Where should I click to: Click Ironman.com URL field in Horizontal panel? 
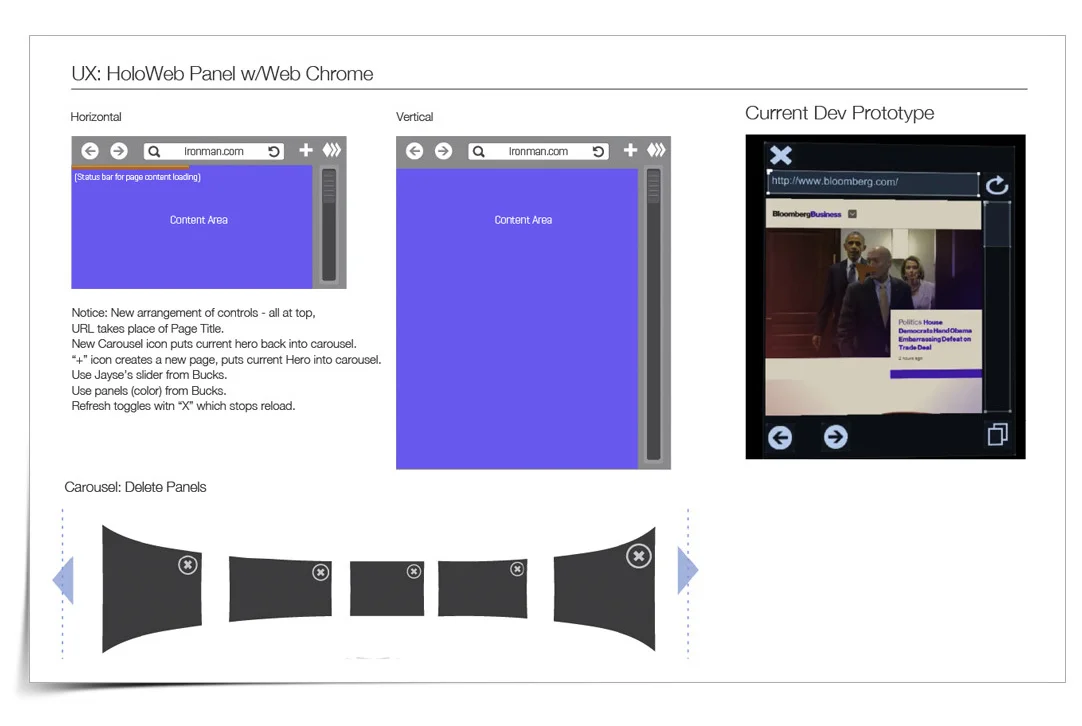point(214,151)
